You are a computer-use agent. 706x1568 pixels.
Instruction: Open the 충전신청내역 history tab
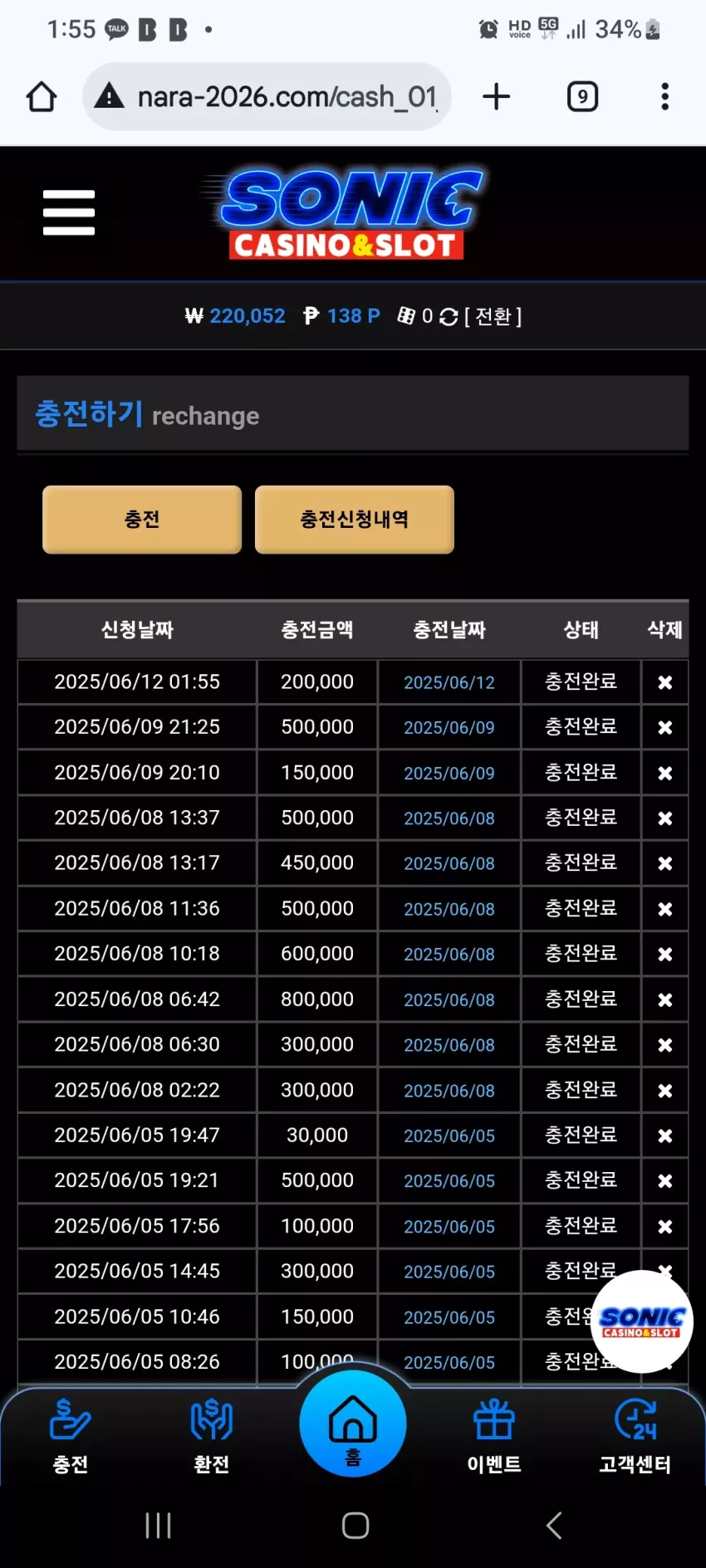[x=355, y=520]
